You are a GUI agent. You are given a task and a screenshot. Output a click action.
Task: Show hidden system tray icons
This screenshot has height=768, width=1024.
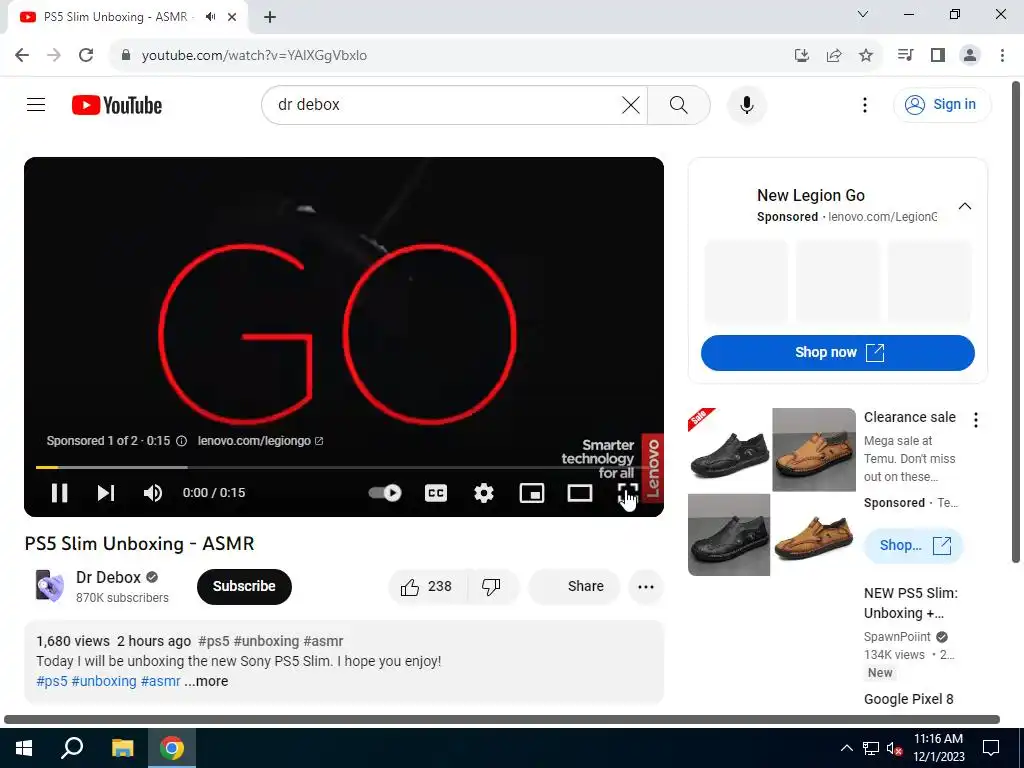tap(846, 748)
